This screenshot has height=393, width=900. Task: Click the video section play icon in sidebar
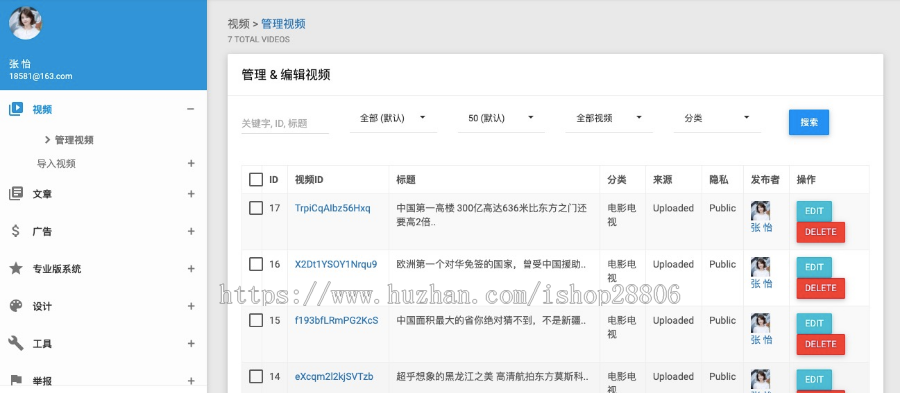(16, 109)
